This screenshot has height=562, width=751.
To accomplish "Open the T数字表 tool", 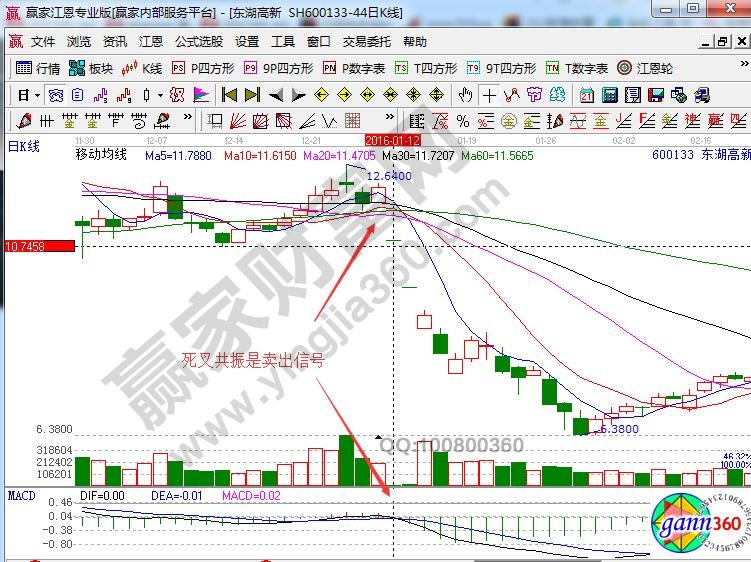I will (577, 69).
